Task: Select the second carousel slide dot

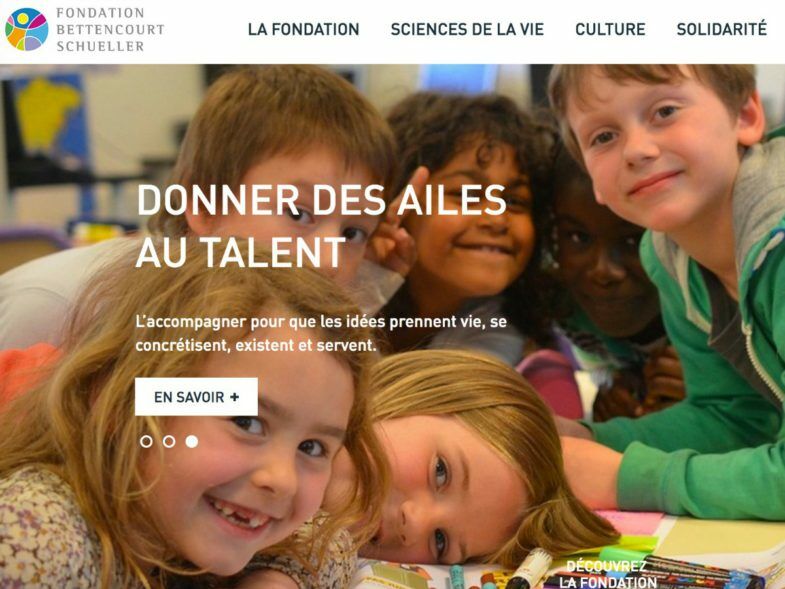Action: pos(169,441)
